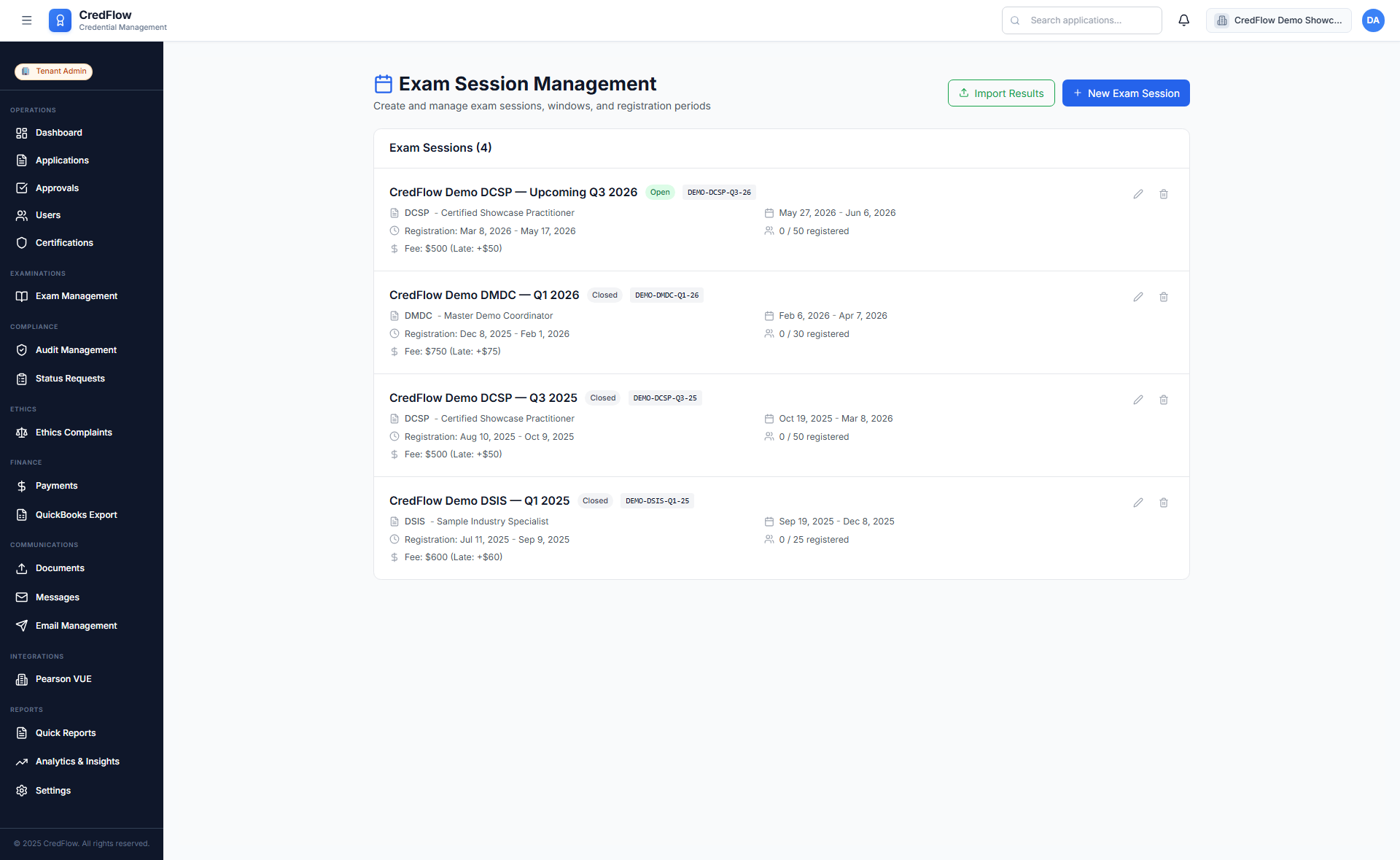Click the CredFlow logo icon
This screenshot has height=860, width=1400.
[x=61, y=20]
